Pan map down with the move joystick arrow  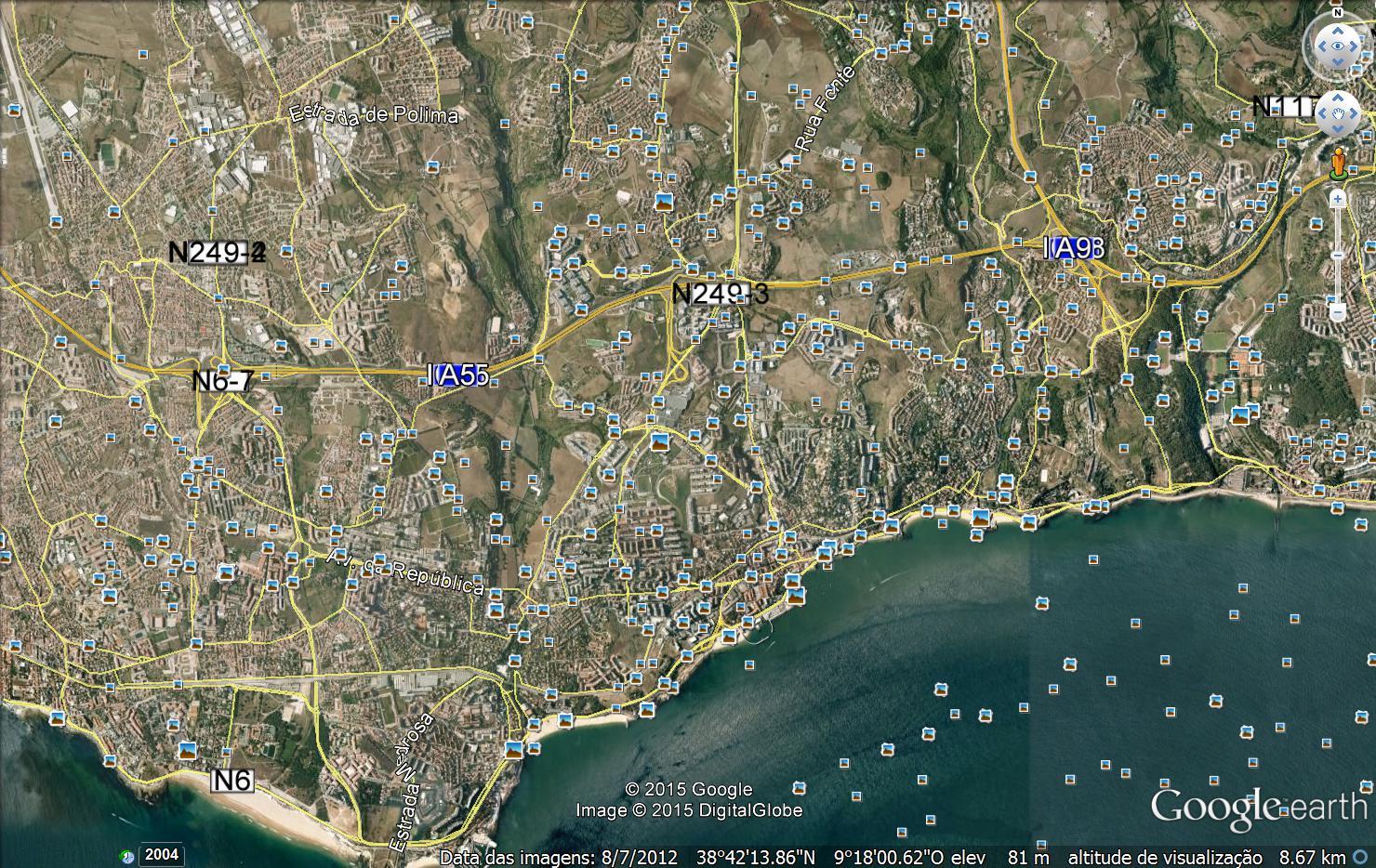click(1338, 130)
